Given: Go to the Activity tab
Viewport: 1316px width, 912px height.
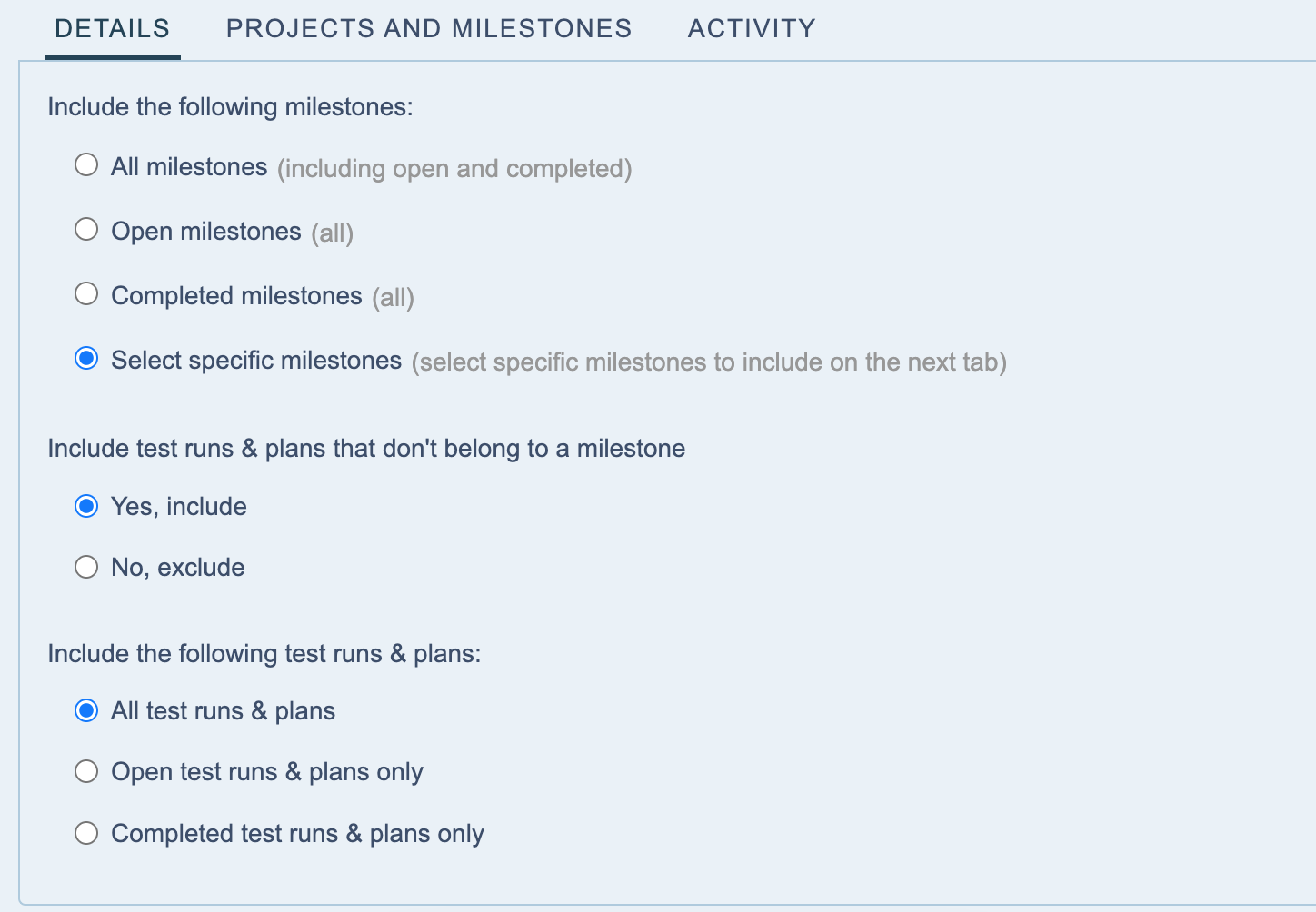Looking at the screenshot, I should click(752, 29).
